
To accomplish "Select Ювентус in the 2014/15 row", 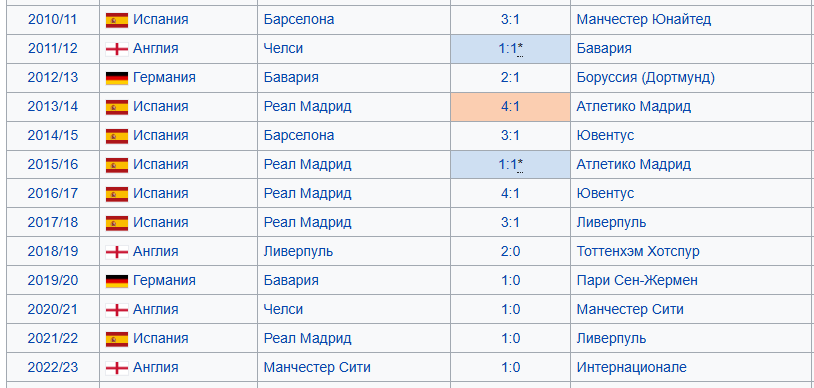I will 605,136.
